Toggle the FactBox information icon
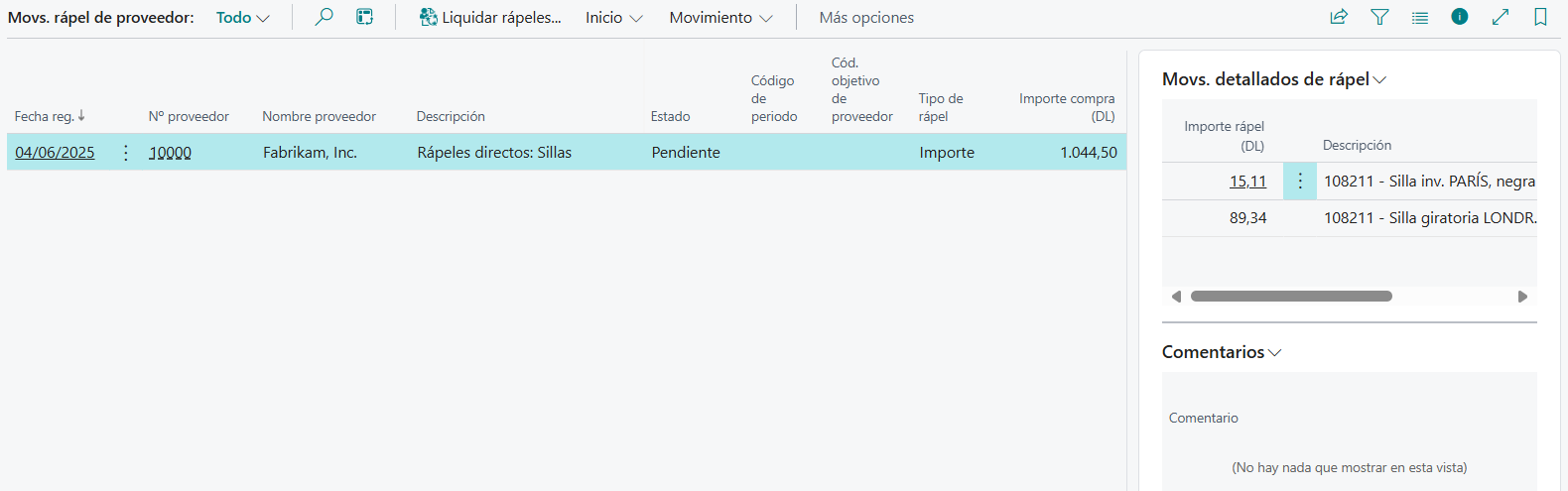The image size is (1568, 491). pyautogui.click(x=1460, y=17)
